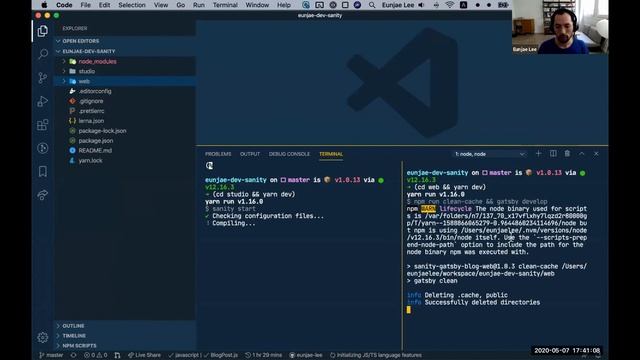
Task: Click the webcam video thumbnail
Action: tap(560, 27)
